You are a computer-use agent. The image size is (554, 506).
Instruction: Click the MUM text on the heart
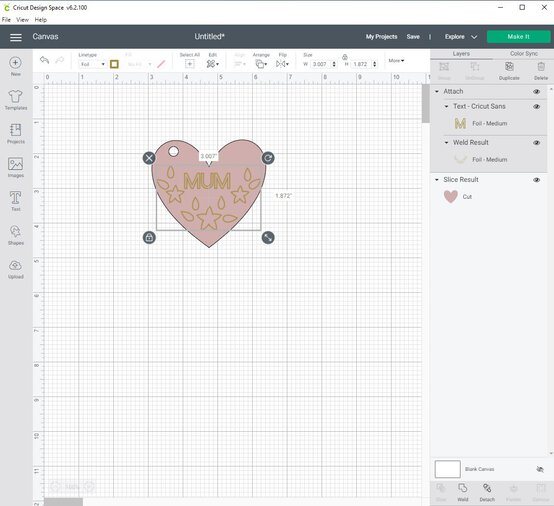pos(207,181)
